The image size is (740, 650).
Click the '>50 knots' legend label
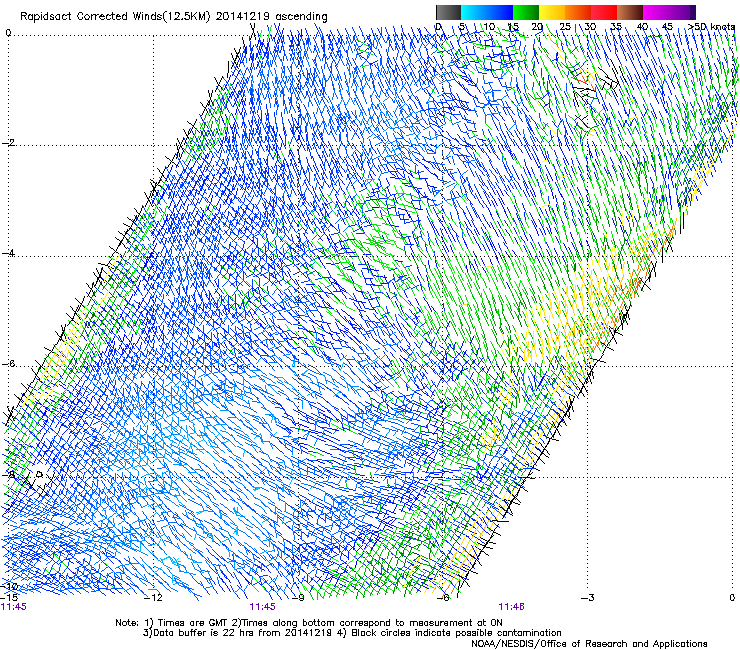coord(711,27)
